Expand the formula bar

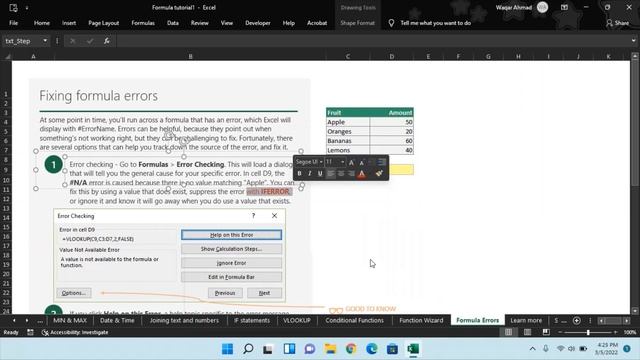pos(633,41)
